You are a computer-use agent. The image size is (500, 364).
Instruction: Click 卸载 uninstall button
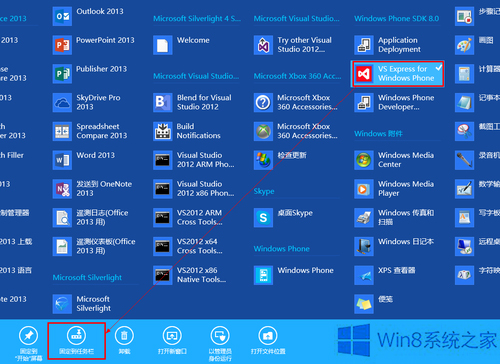coord(124,341)
